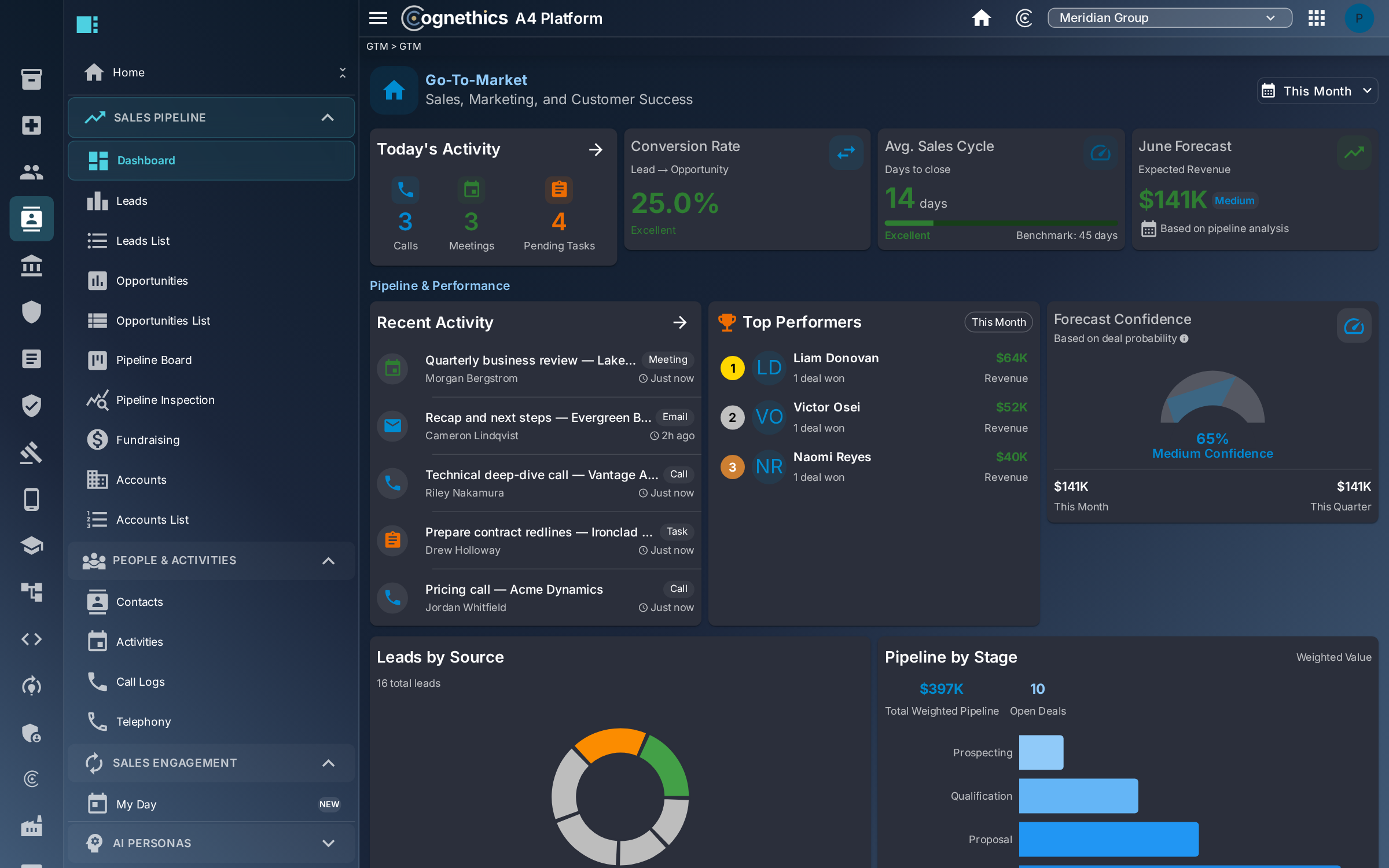Click the Calls phone icon in Today's Activity
1389x868 pixels.
tap(405, 190)
